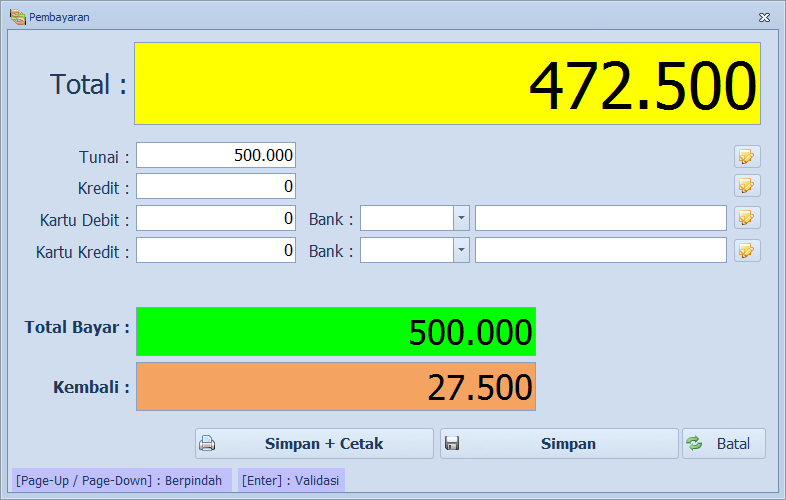Open the Bank dropdown for Kartu Debit
This screenshot has width=786, height=500.
461,218
